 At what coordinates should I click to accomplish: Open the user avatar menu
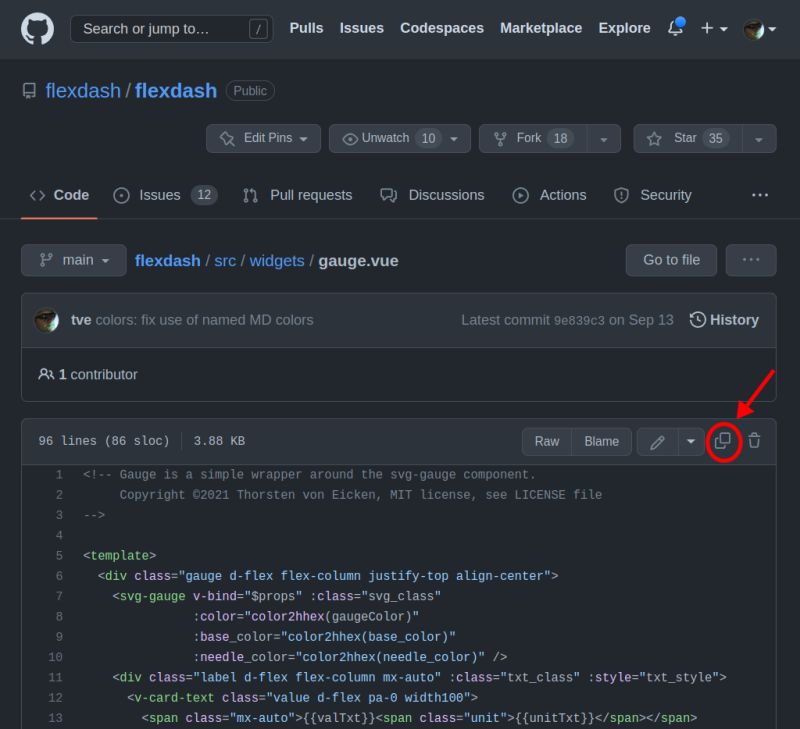tap(759, 29)
